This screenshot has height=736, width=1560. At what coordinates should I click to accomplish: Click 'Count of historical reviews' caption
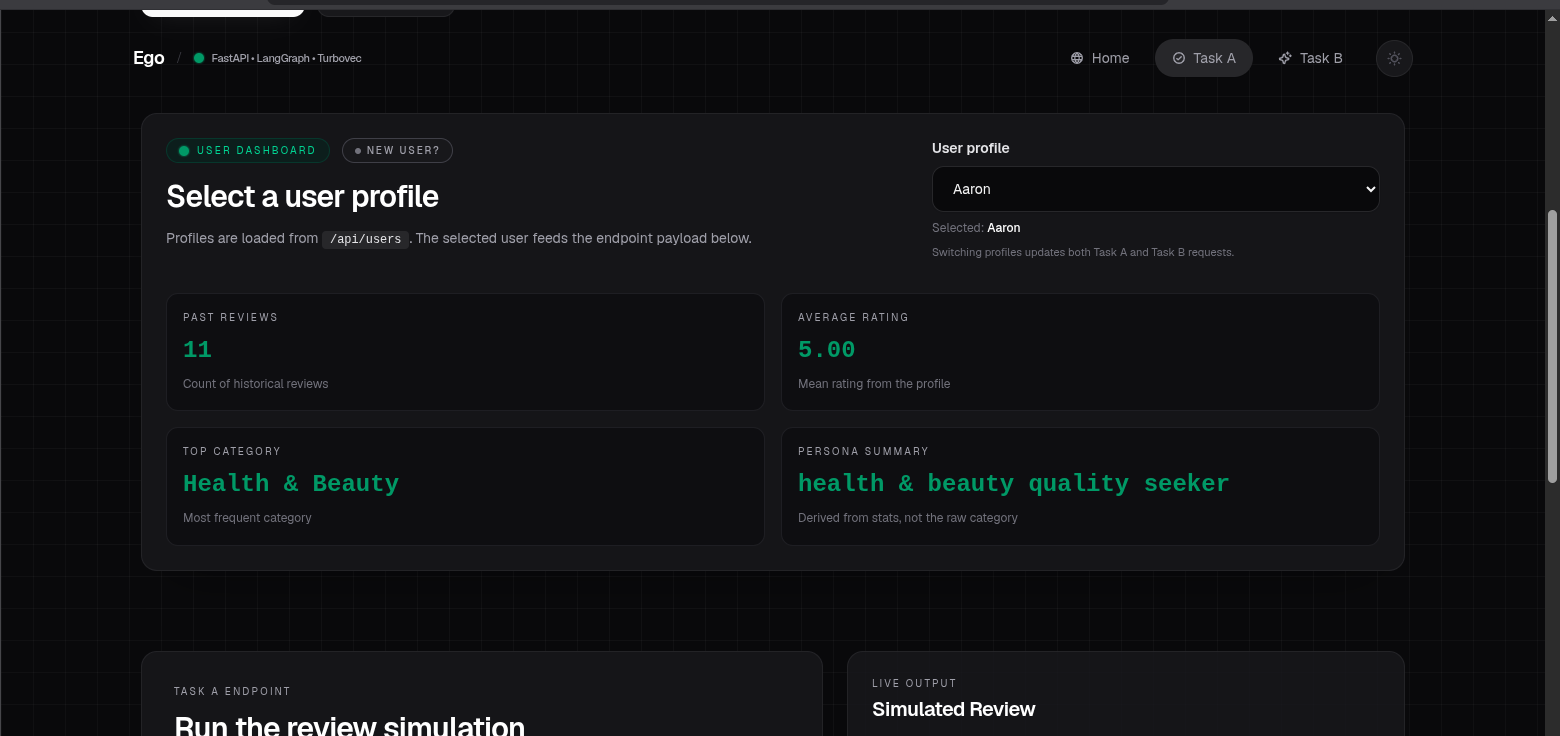coord(255,384)
